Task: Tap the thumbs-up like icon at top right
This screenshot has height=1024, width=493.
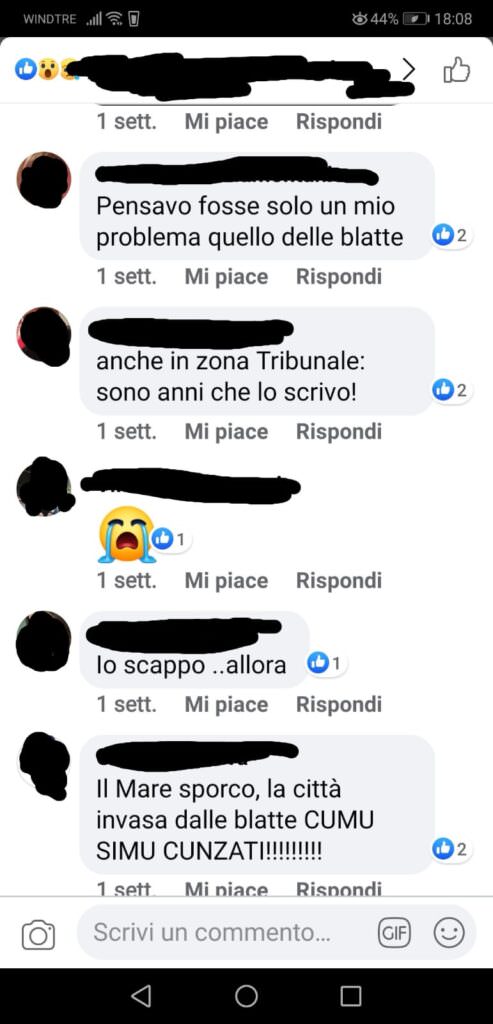Action: pos(456,70)
